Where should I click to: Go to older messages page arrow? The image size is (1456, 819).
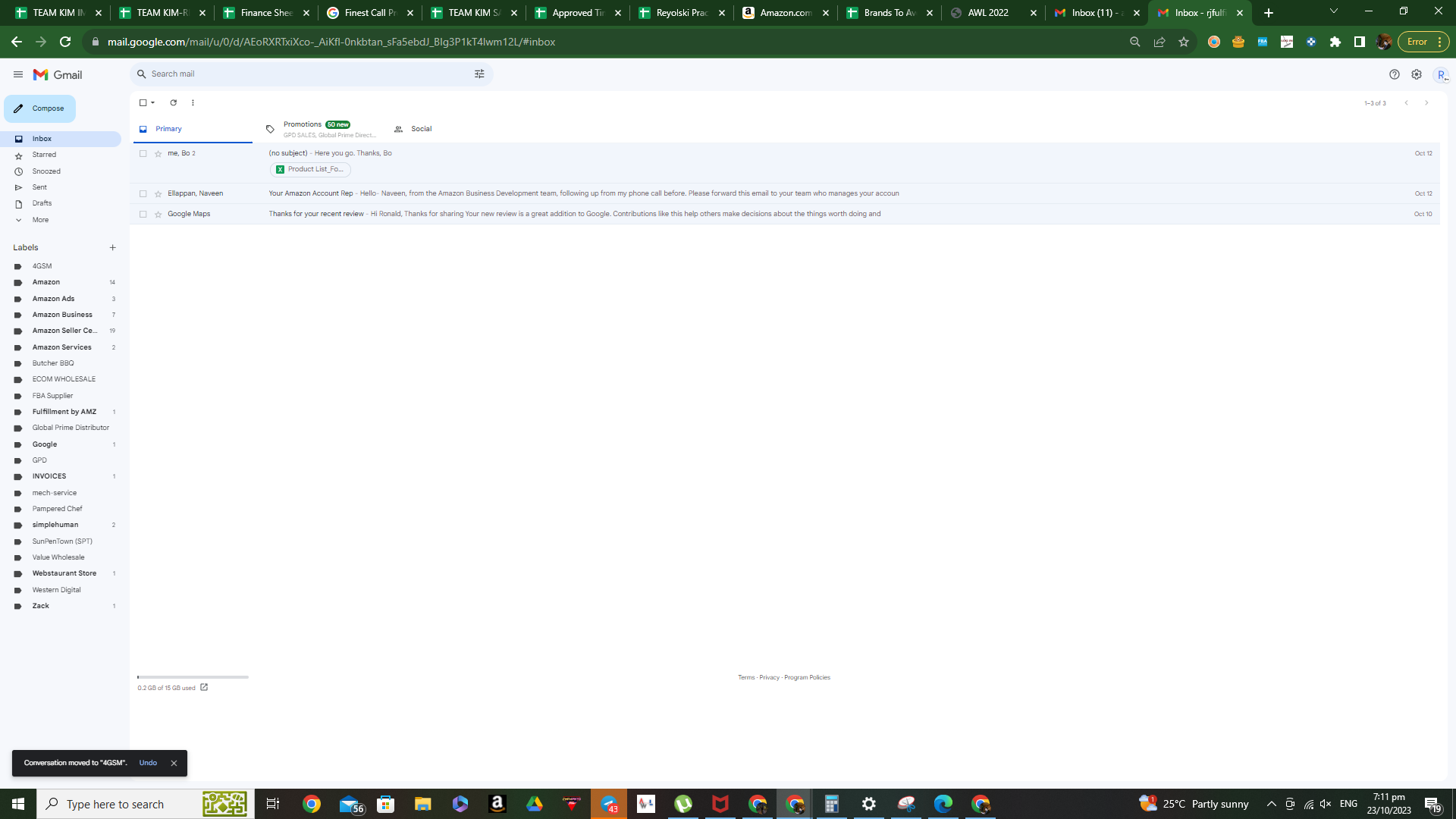click(x=1426, y=103)
